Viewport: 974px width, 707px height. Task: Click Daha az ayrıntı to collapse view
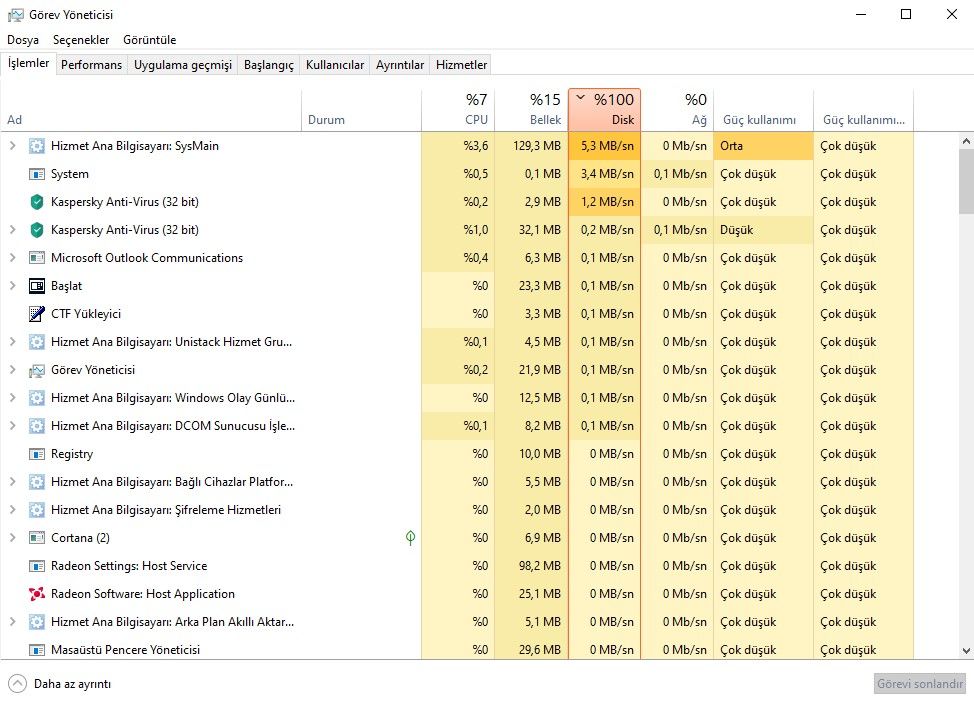point(60,683)
